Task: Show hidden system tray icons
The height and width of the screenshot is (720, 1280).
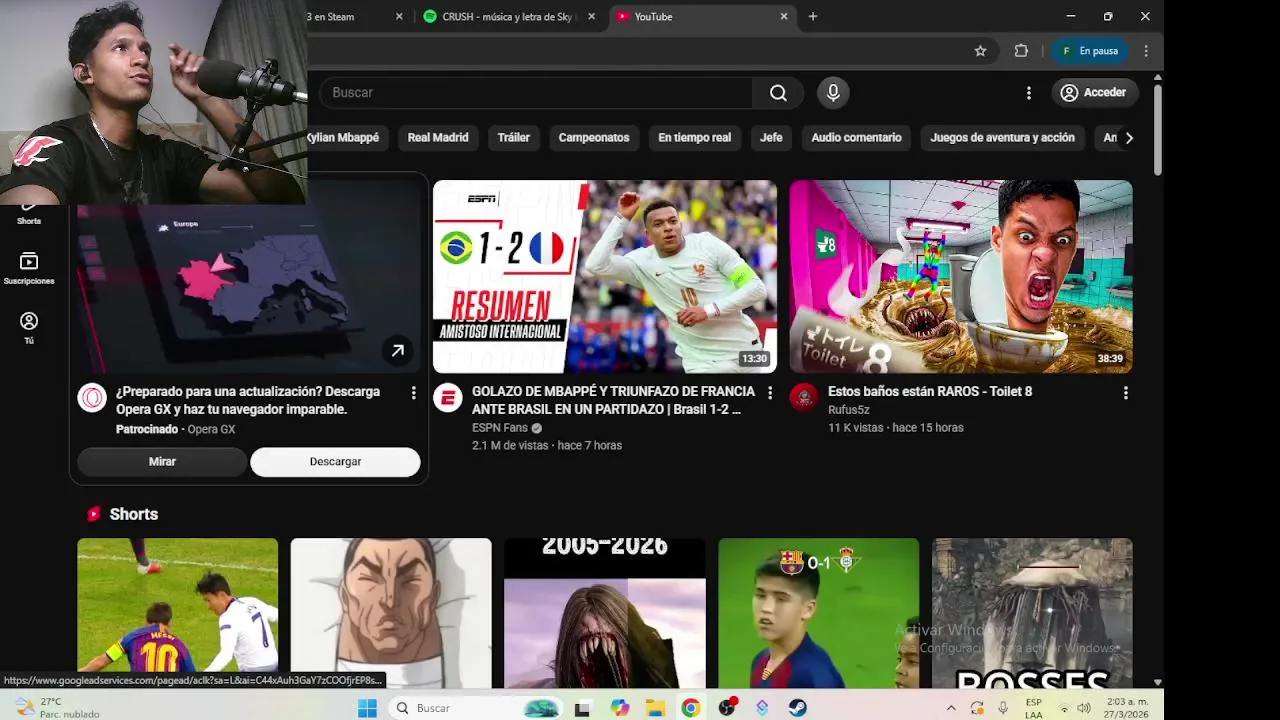Action: [x=950, y=708]
